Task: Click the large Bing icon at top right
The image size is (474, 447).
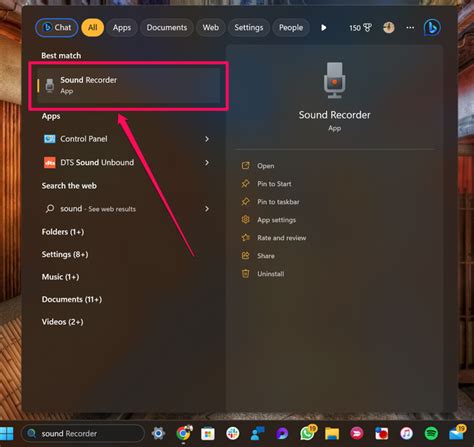Action: coord(432,28)
